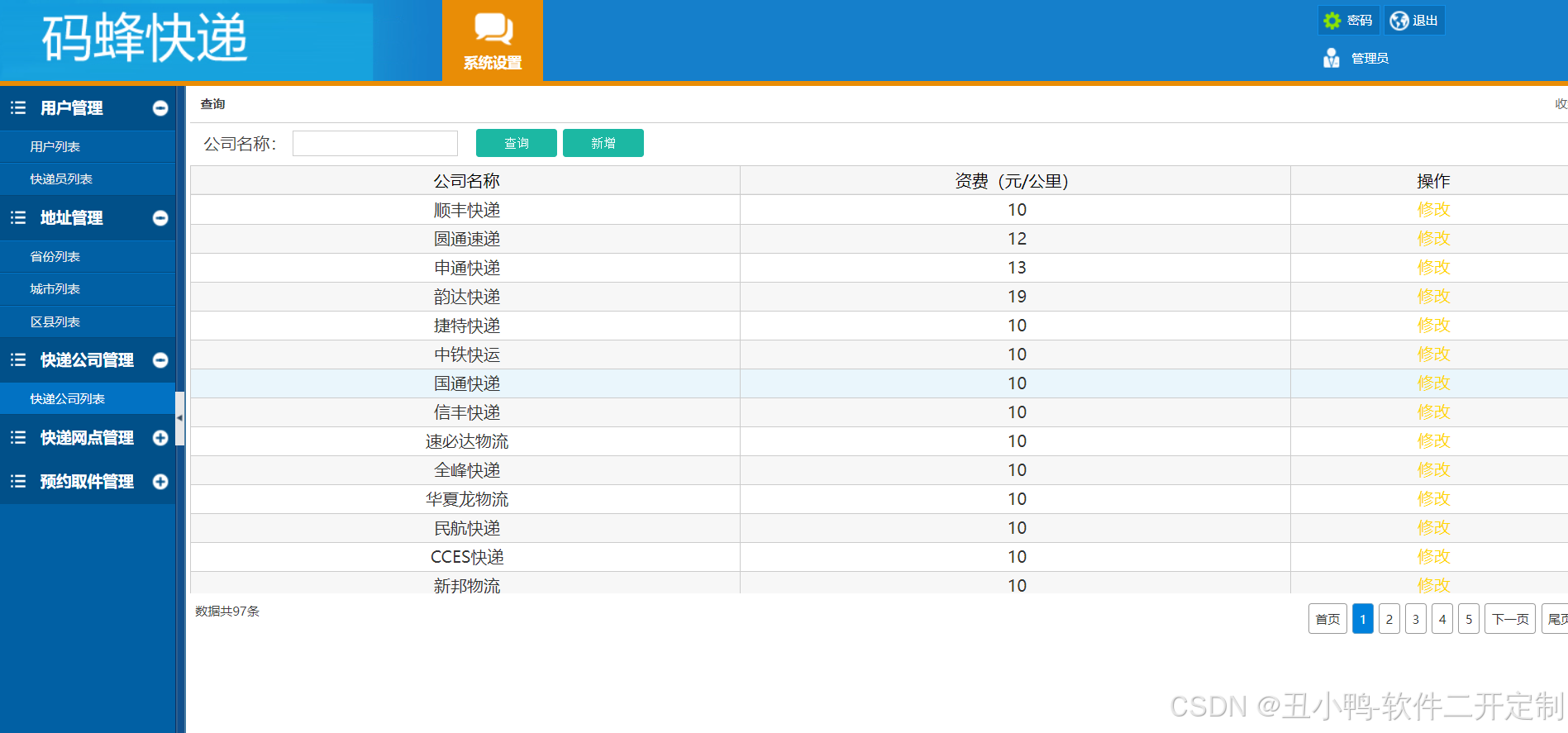Select page 1 in pagination
Image resolution: width=1568 pixels, height=733 pixels.
point(1363,619)
